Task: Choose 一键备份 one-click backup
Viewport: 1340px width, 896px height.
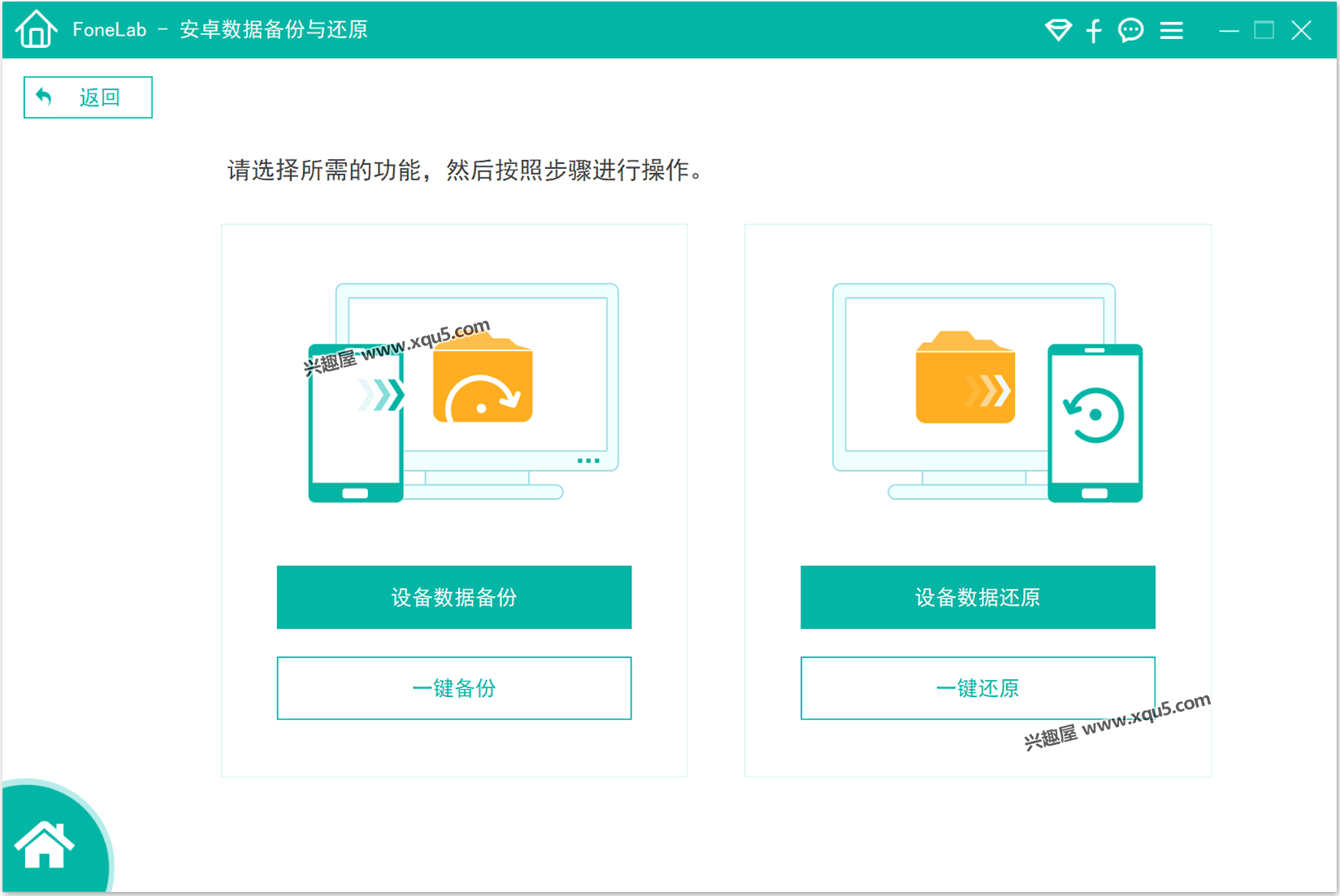Action: tap(453, 688)
